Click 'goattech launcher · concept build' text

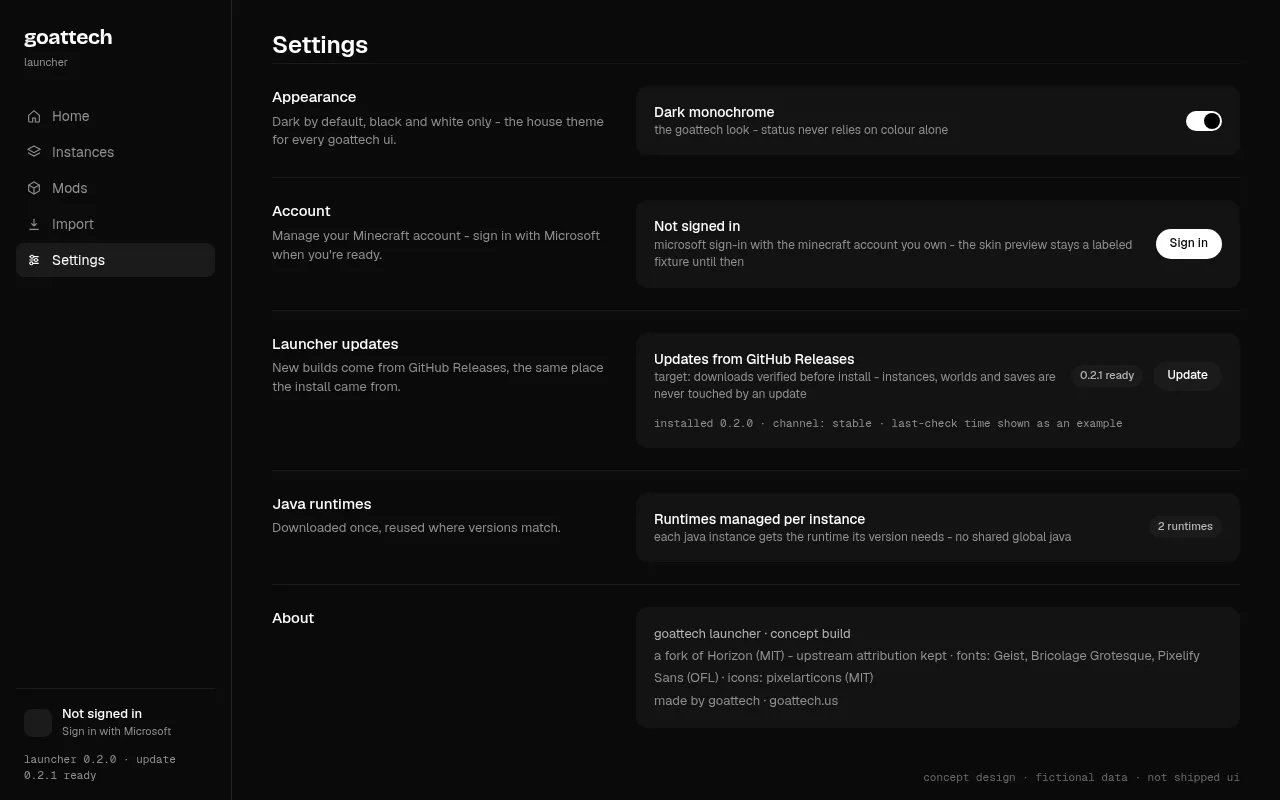point(752,633)
